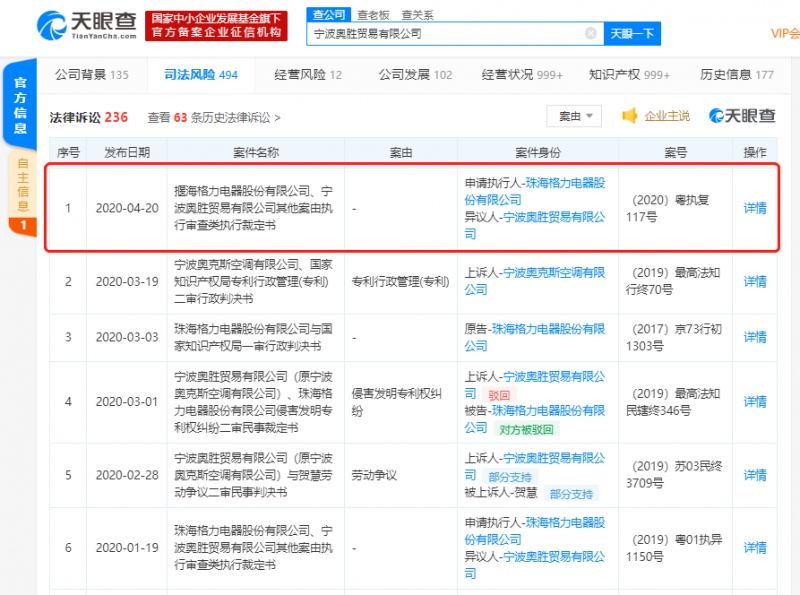The width and height of the screenshot is (800, 595).
Task: Open the 案由 filter dropdown
Action: [x=574, y=116]
